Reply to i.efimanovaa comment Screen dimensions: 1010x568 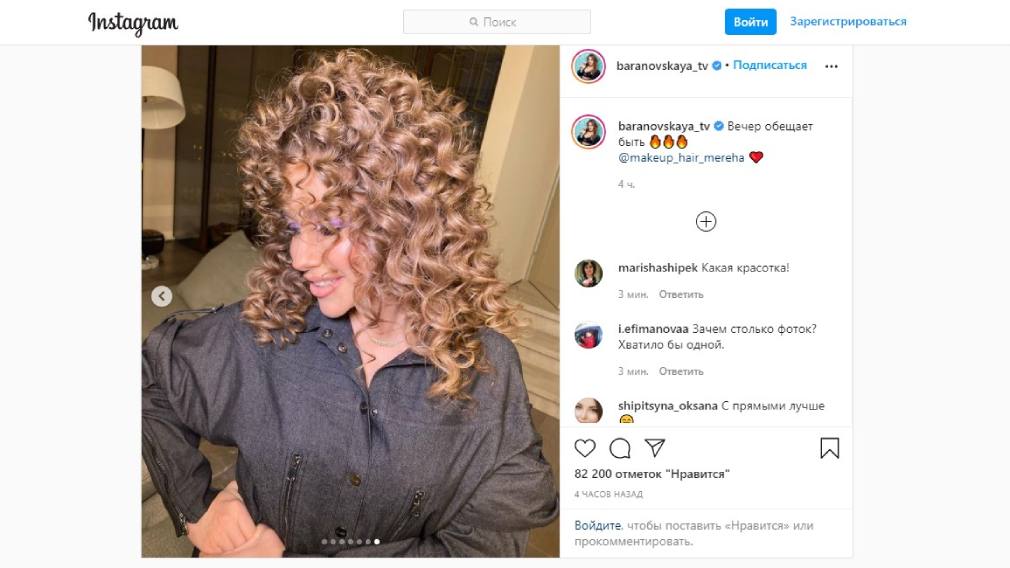(x=681, y=372)
